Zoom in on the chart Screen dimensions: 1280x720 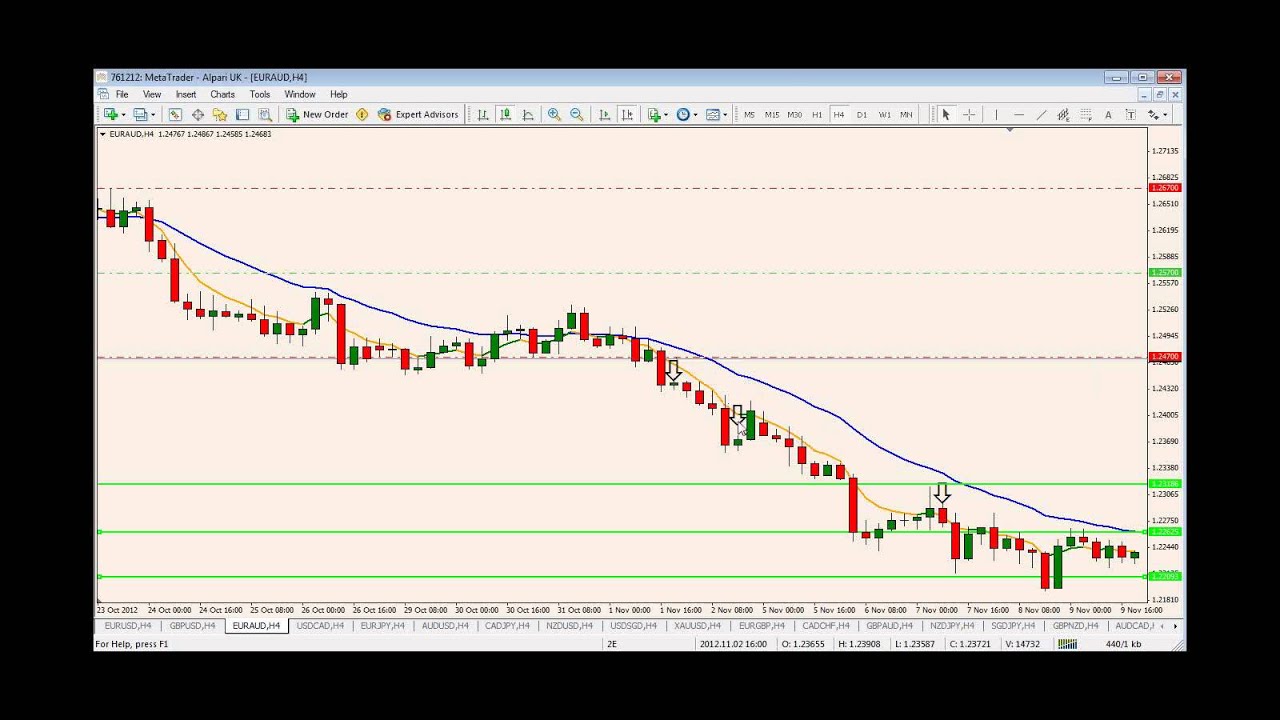(554, 115)
